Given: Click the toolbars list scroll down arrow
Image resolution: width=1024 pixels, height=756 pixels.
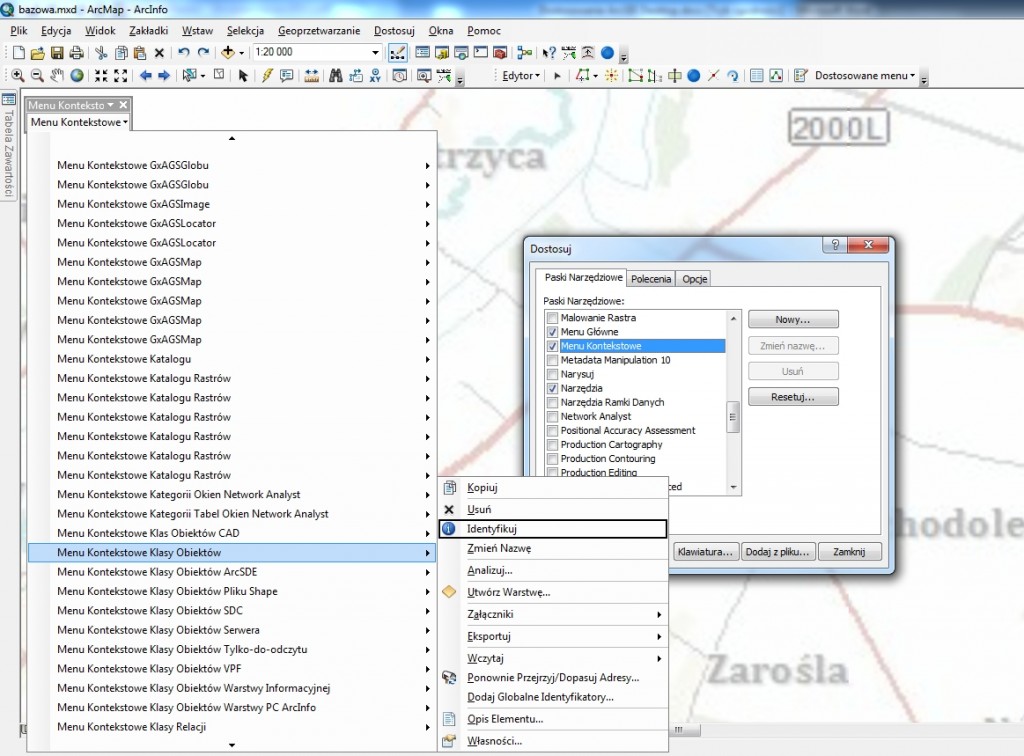Looking at the screenshot, I should (733, 487).
